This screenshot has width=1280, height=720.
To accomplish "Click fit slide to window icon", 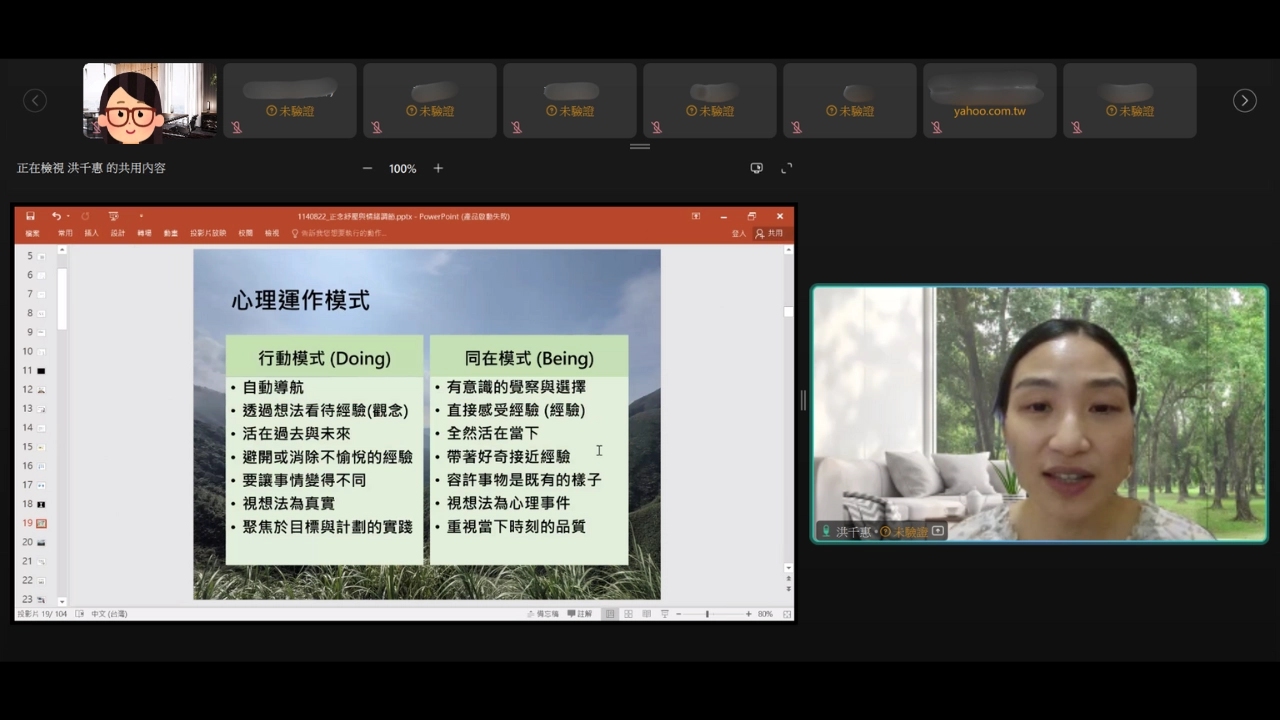I will [787, 614].
